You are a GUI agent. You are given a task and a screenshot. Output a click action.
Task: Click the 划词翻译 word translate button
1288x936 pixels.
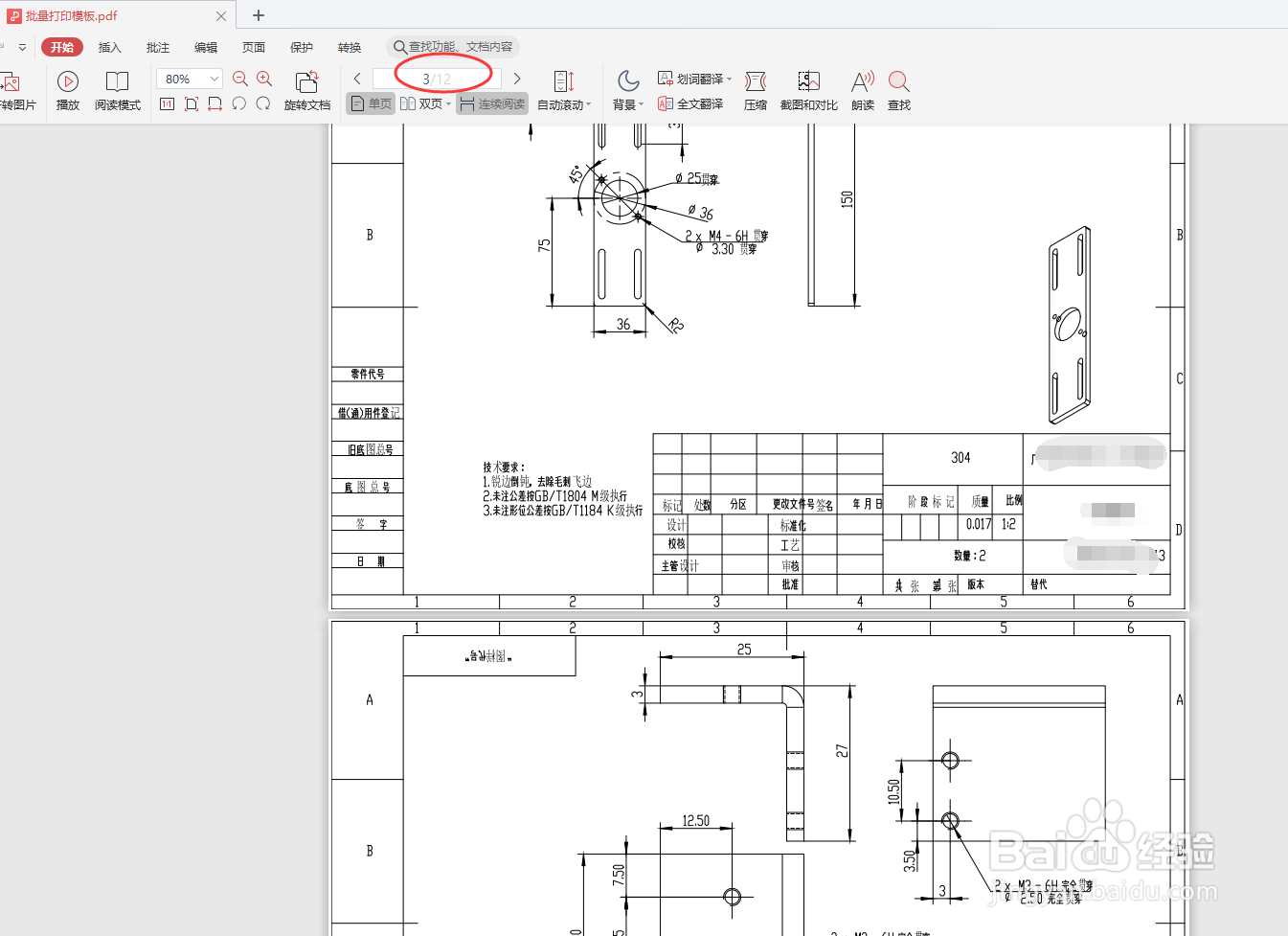(x=690, y=79)
